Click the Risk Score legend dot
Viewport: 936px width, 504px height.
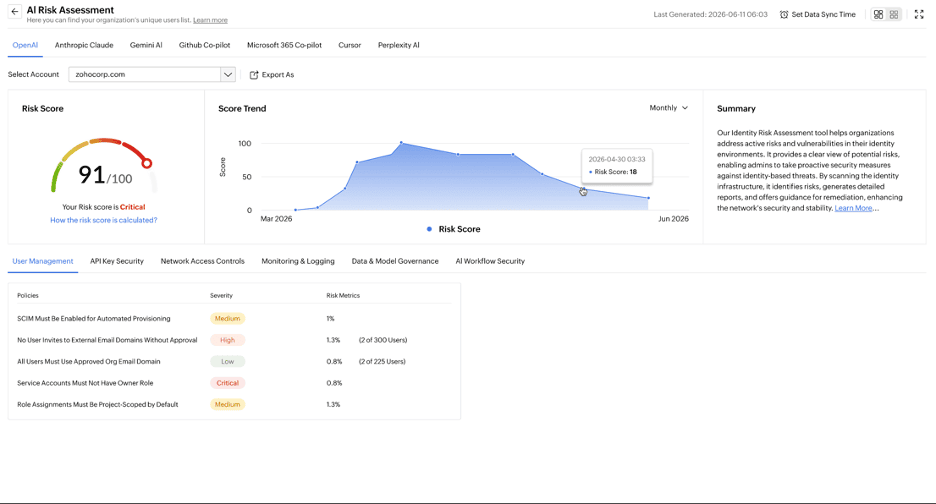429,229
